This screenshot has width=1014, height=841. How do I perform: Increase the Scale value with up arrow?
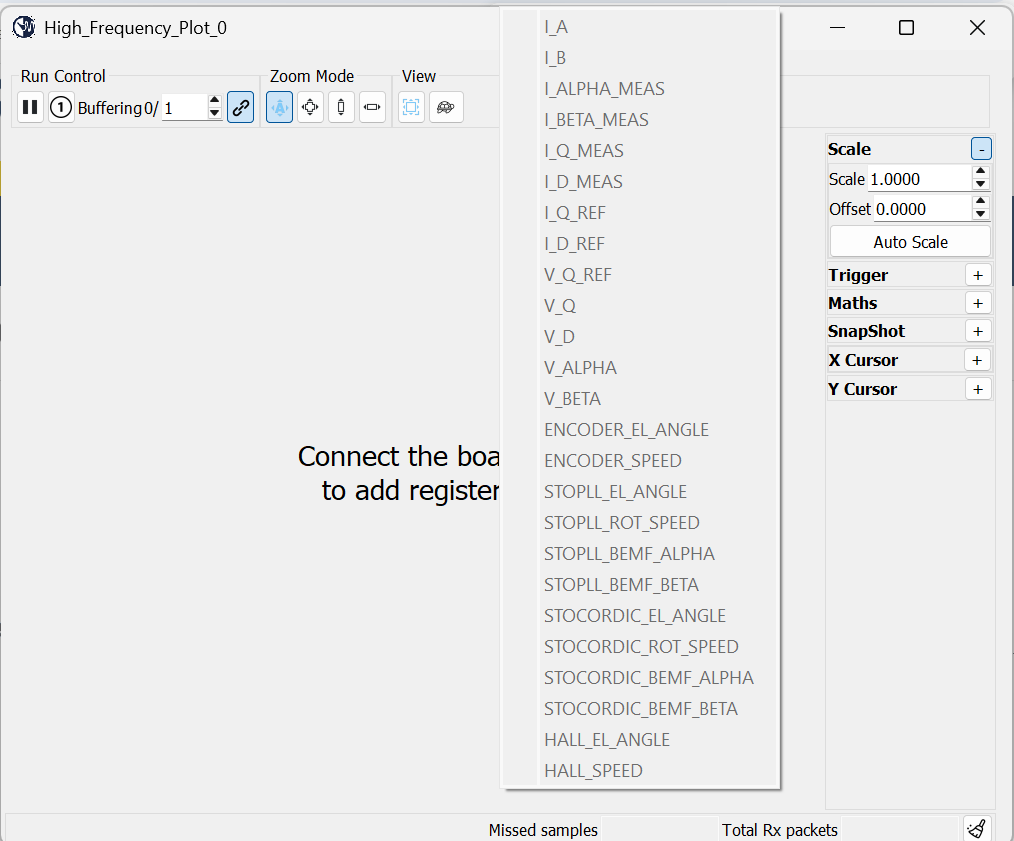tap(980, 172)
